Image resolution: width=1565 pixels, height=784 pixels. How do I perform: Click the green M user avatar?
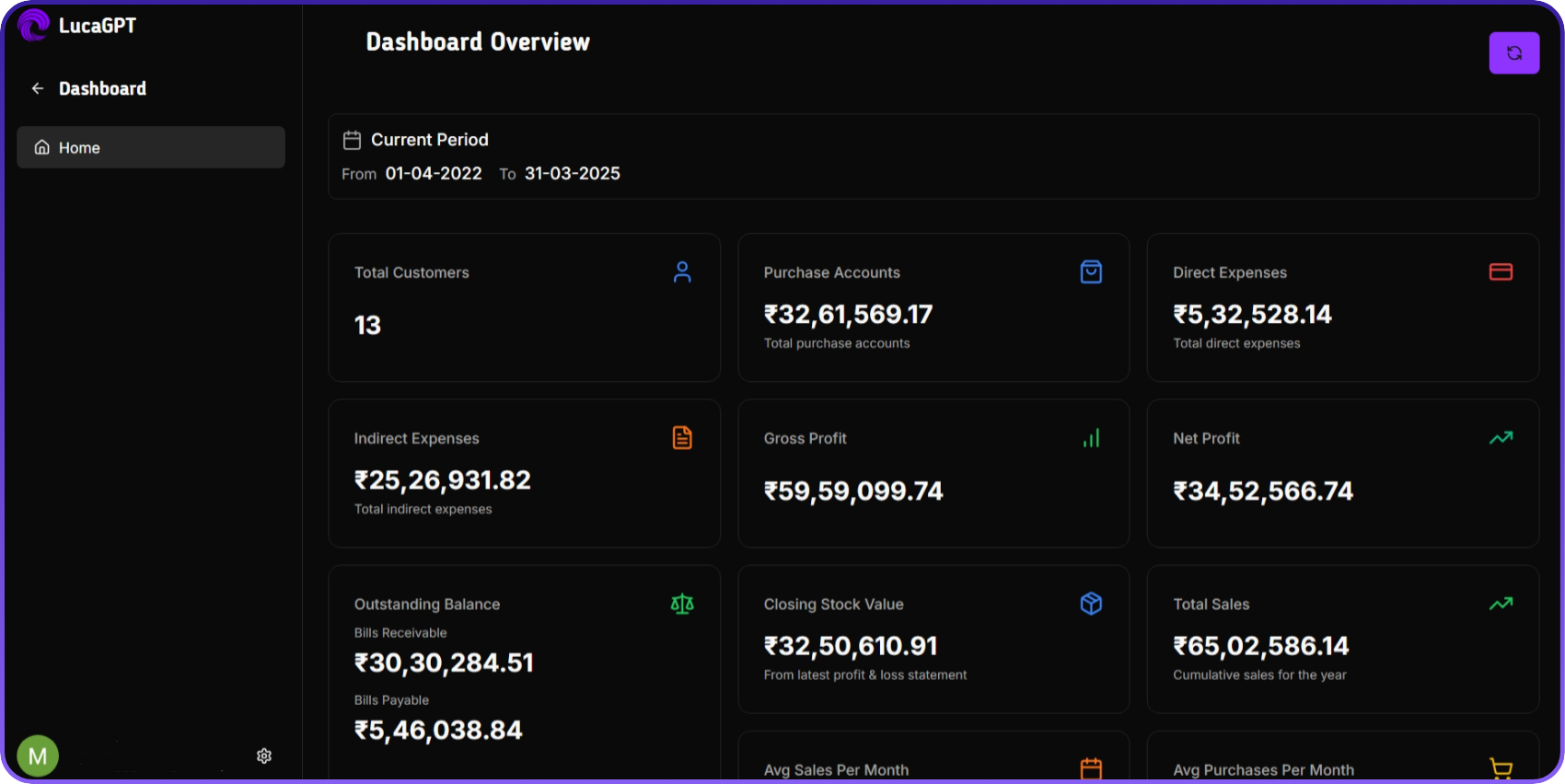point(38,755)
